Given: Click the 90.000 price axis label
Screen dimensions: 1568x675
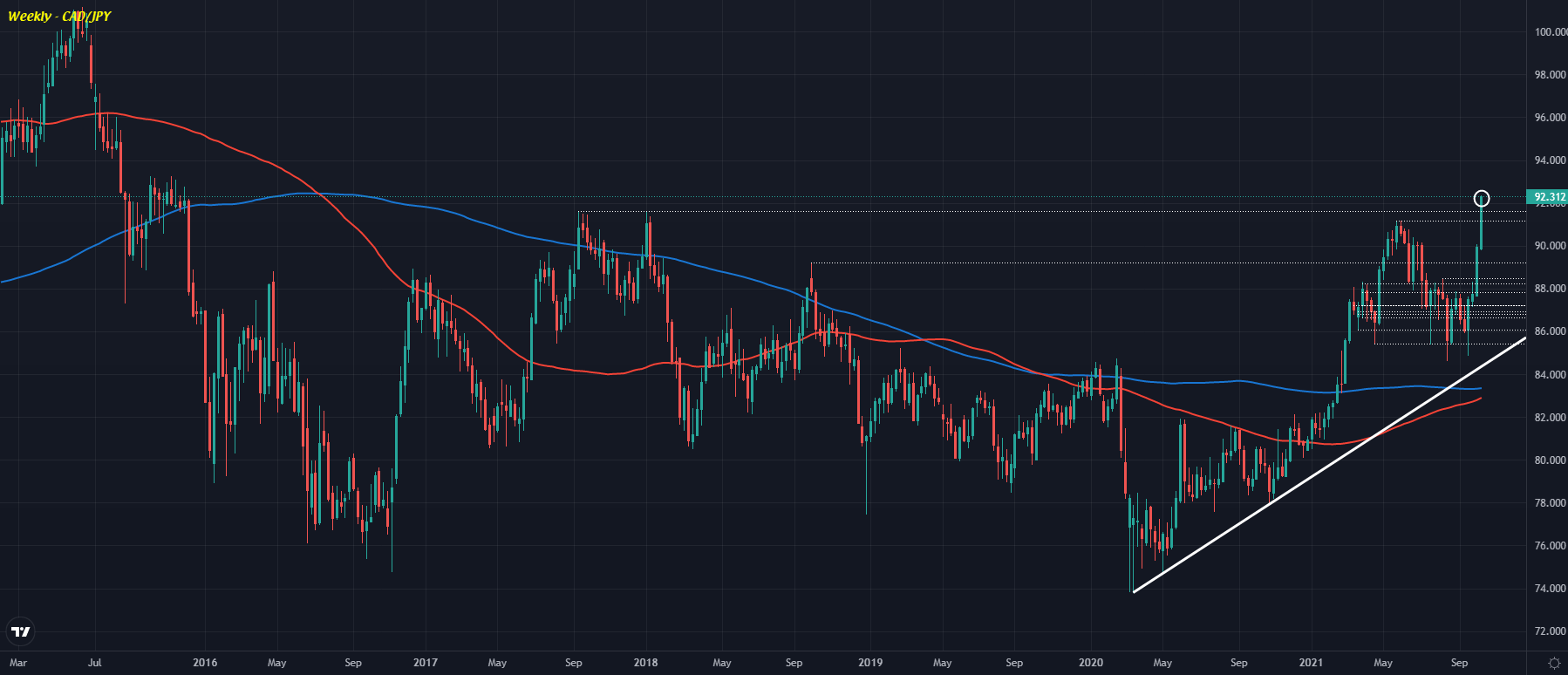Looking at the screenshot, I should tap(1551, 246).
